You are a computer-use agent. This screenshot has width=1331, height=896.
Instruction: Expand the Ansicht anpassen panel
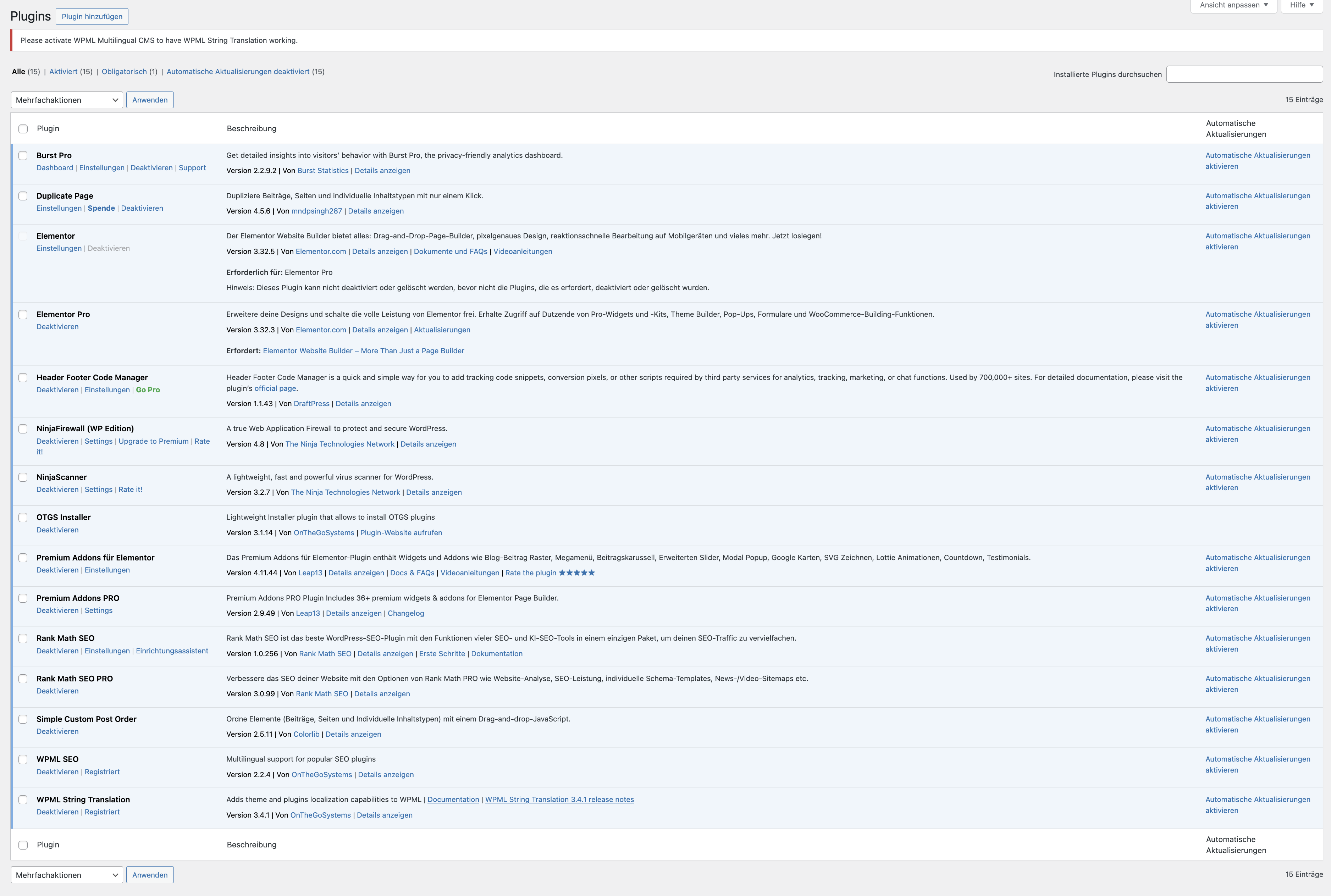[x=1233, y=5]
